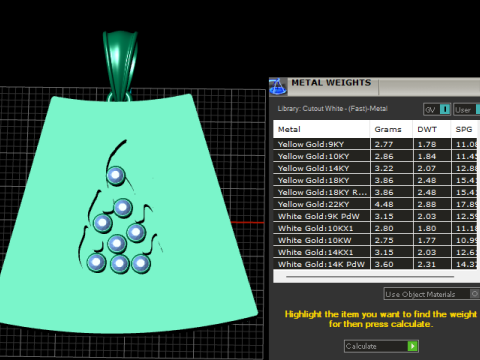This screenshot has height=360, width=480.
Task: Click DWT value 2.31
Action: 427,264
